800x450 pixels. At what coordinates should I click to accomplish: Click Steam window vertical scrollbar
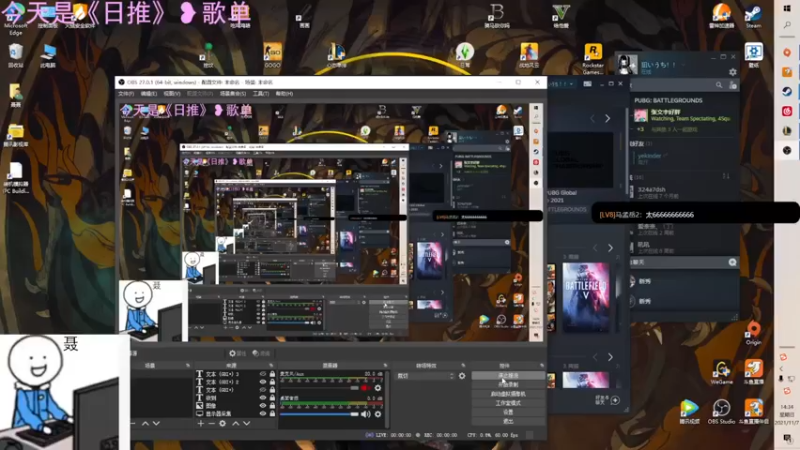627,151
